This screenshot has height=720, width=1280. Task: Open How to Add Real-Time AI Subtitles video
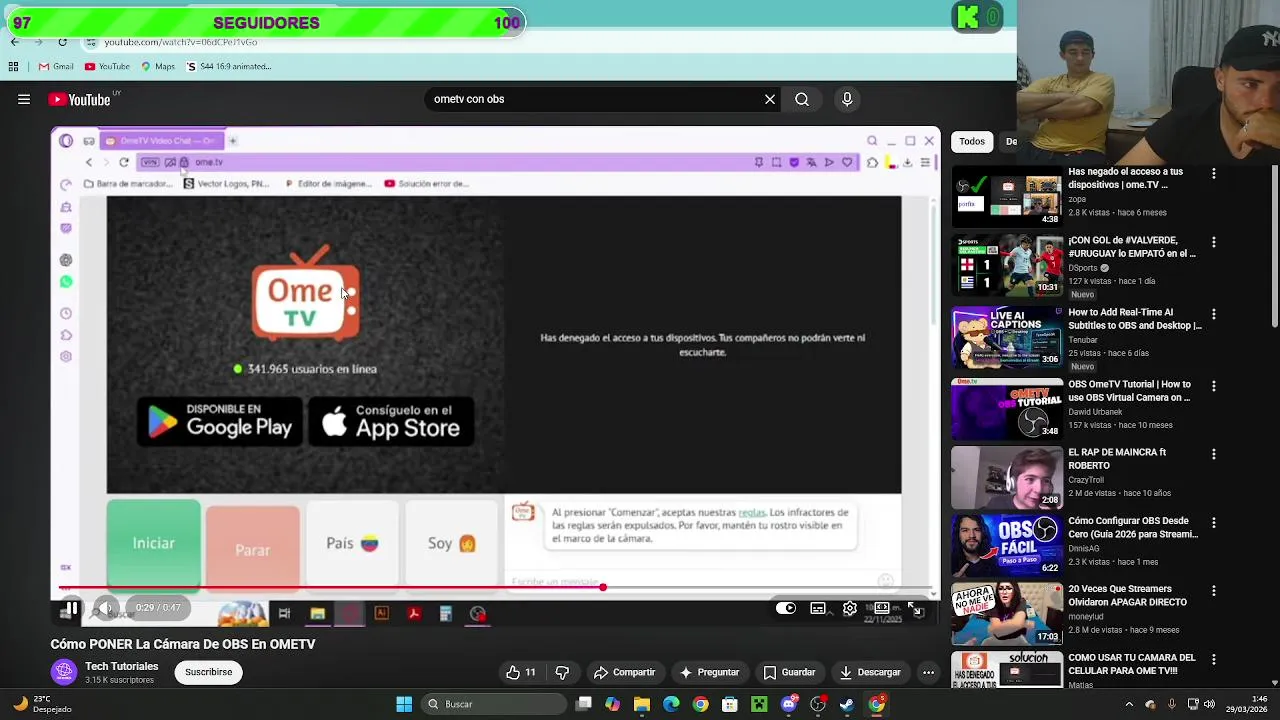(x=1134, y=318)
